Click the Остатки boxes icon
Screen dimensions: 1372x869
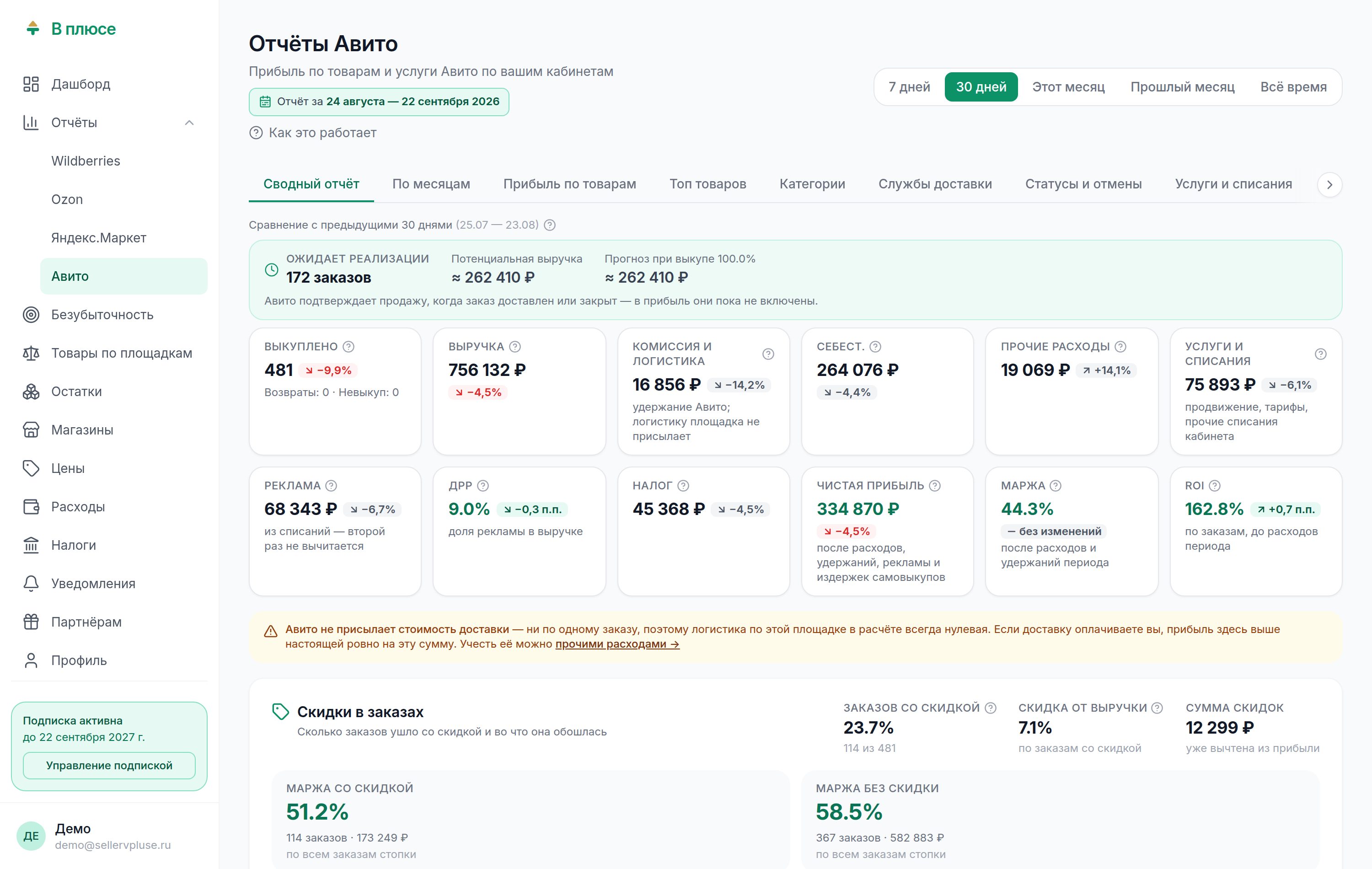click(x=31, y=392)
